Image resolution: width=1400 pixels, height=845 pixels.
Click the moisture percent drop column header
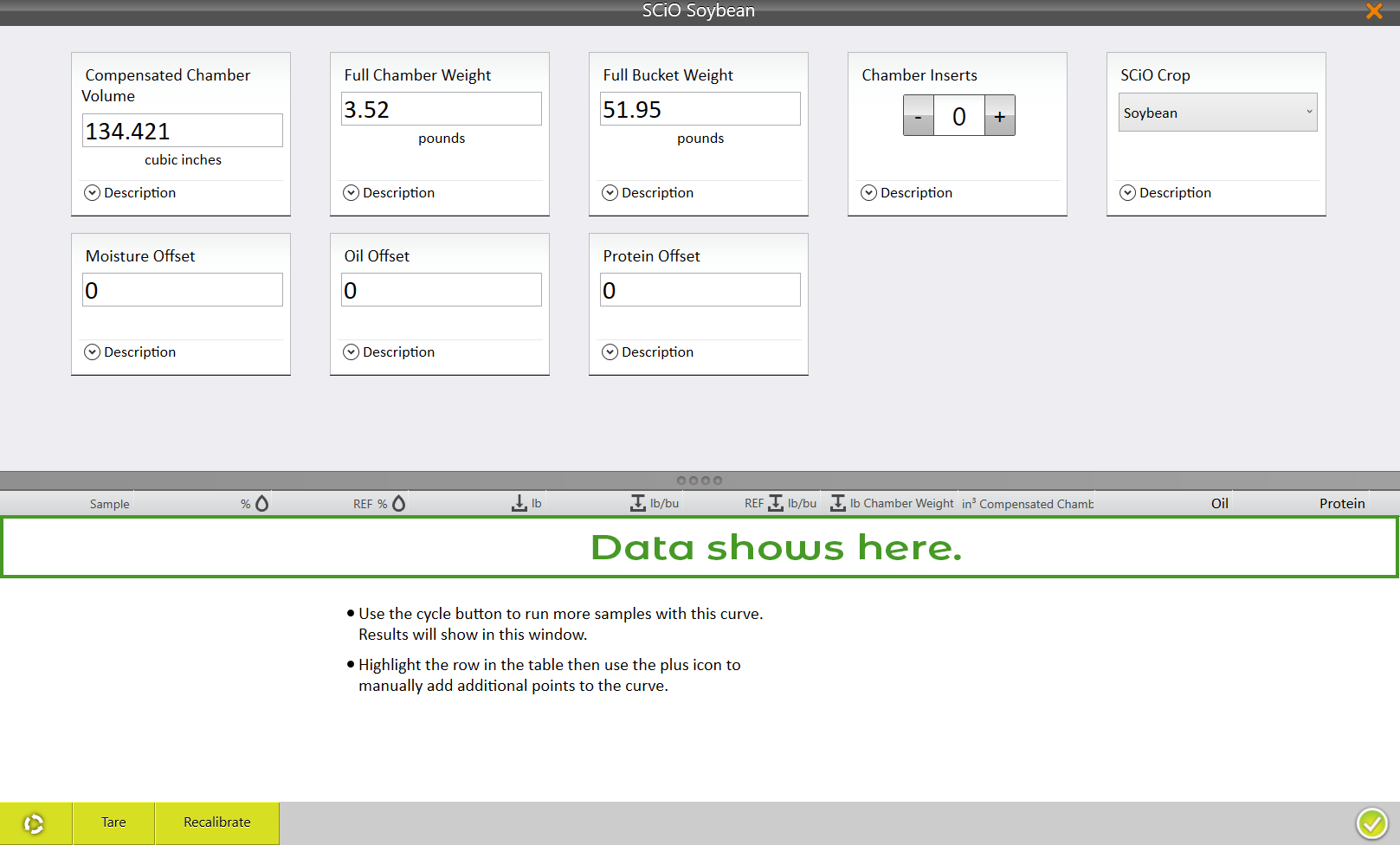255,504
